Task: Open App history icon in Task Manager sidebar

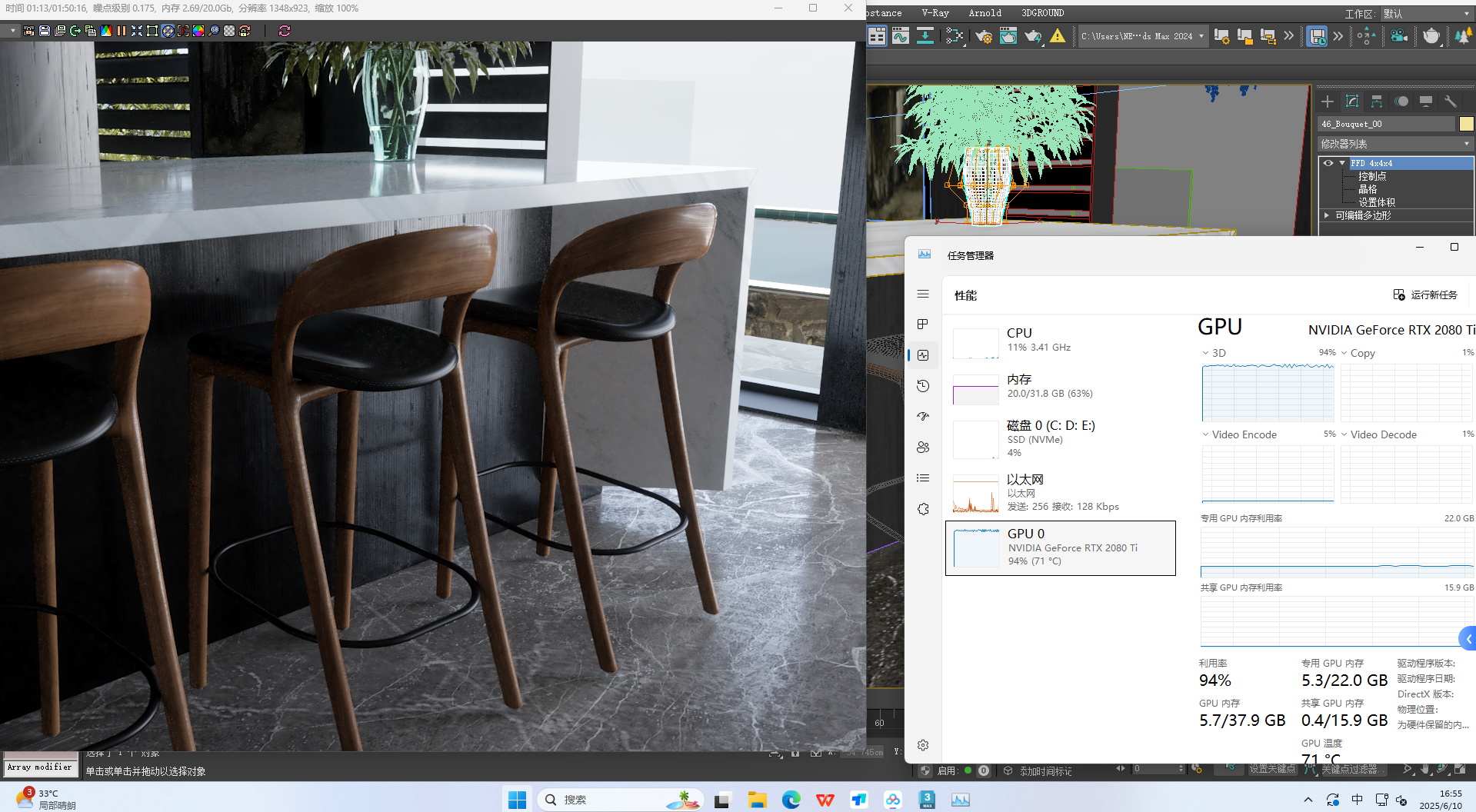Action: (x=923, y=386)
